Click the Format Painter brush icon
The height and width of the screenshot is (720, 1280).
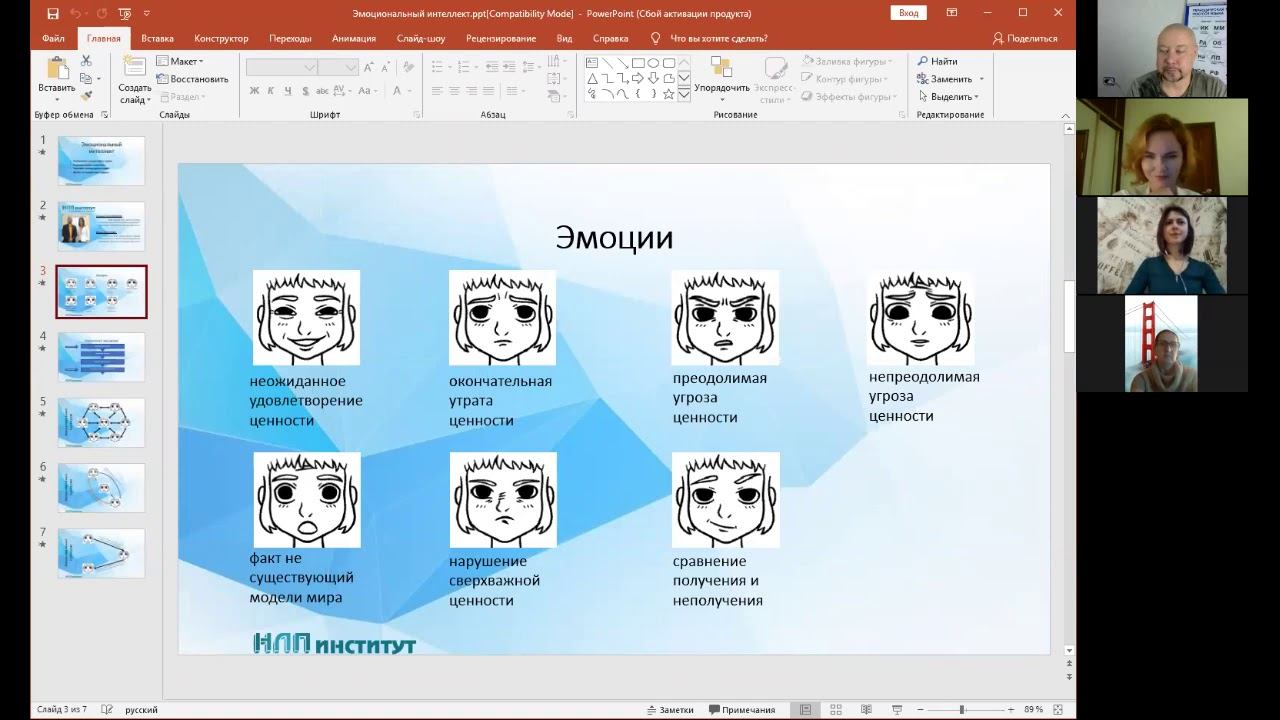(86, 96)
